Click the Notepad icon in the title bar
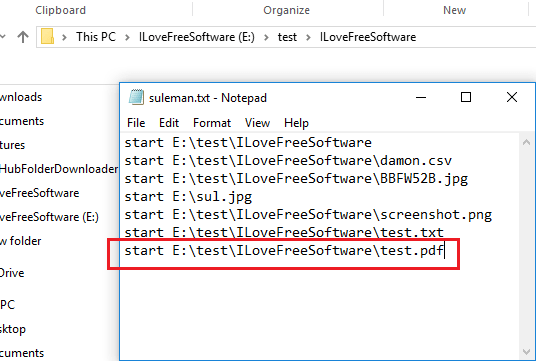 [x=136, y=97]
